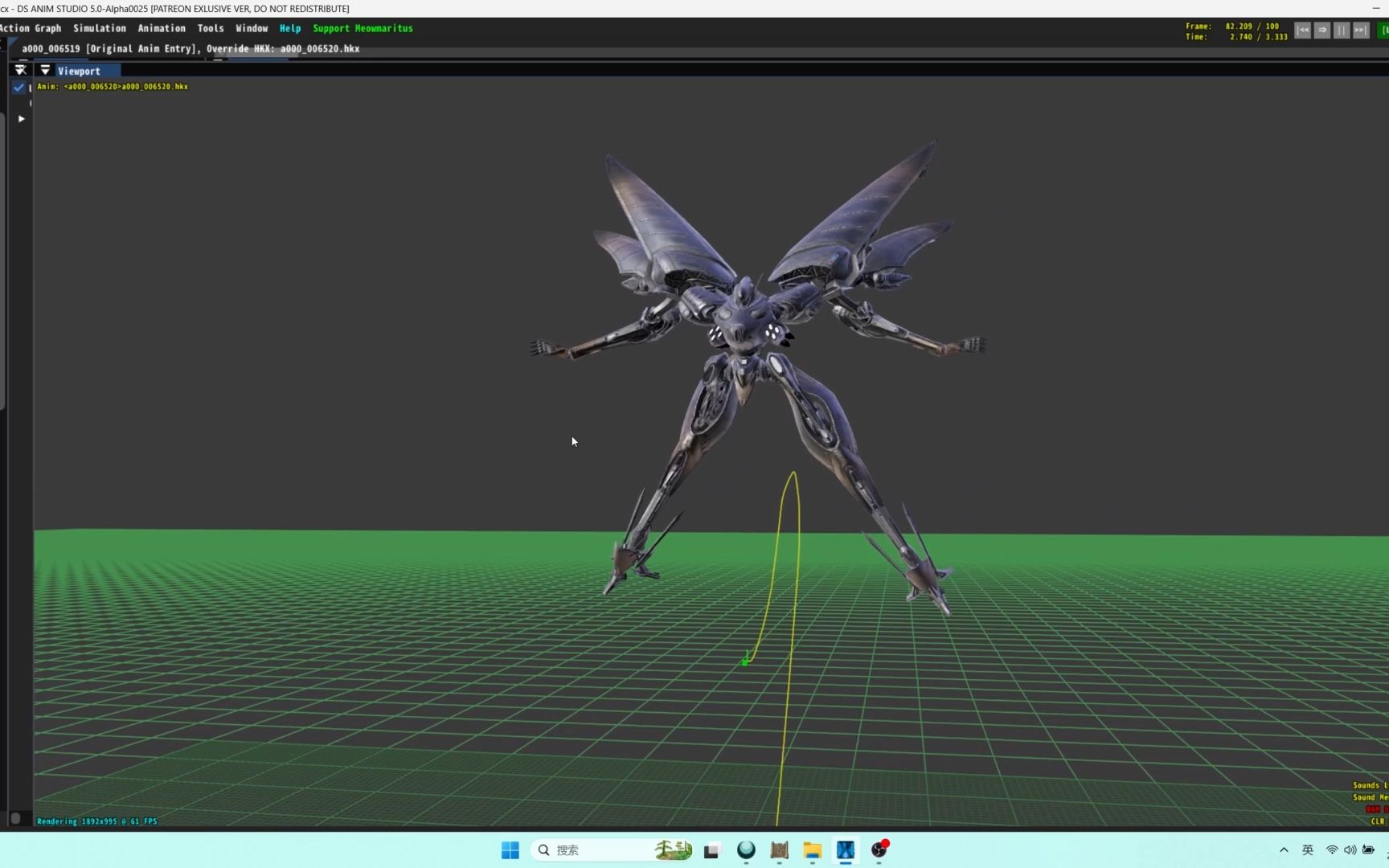This screenshot has width=1389, height=868.
Task: Open the Action Graph menu
Action: tap(31, 28)
